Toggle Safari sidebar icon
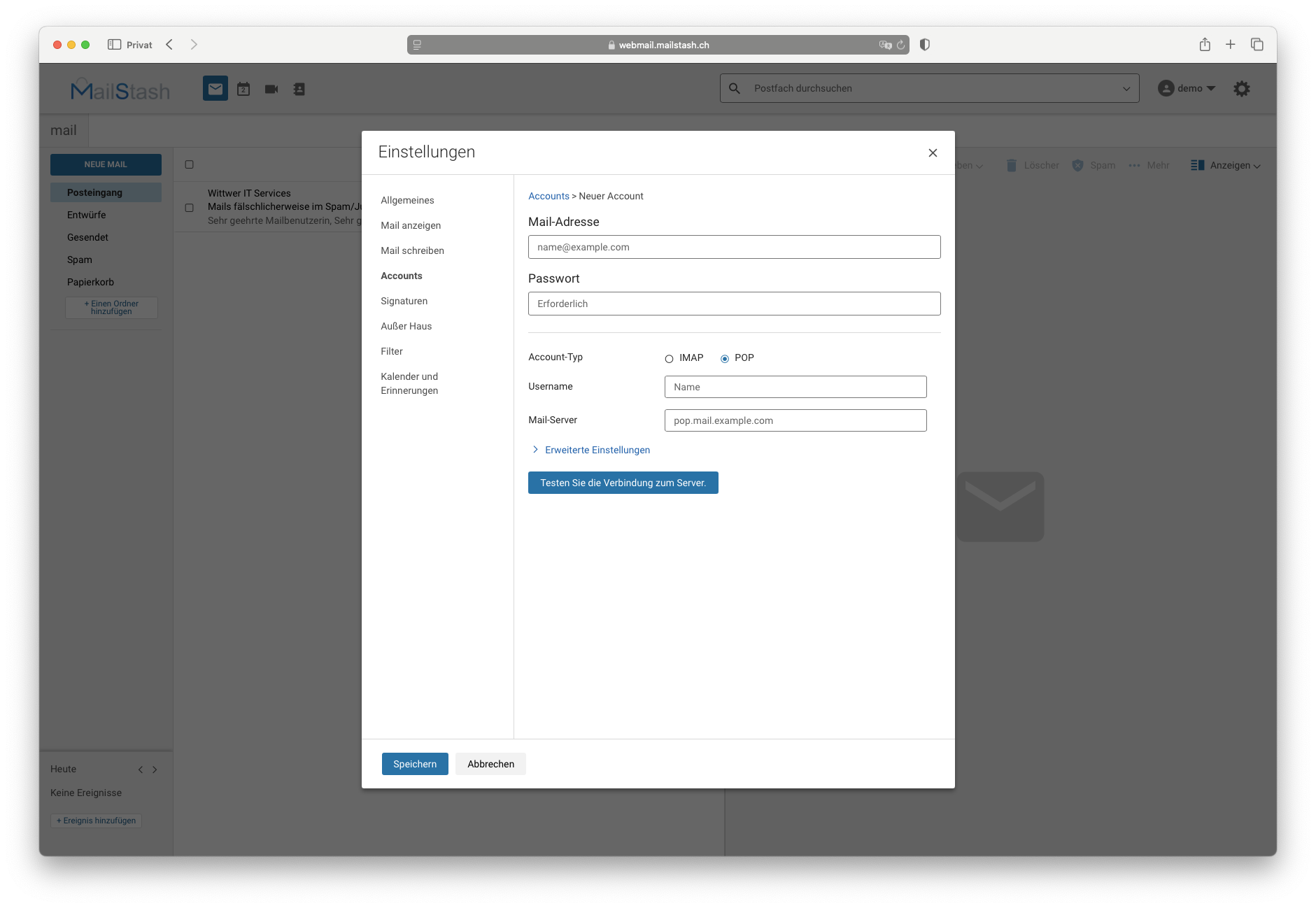Image resolution: width=1316 pixels, height=908 pixels. pos(115,44)
